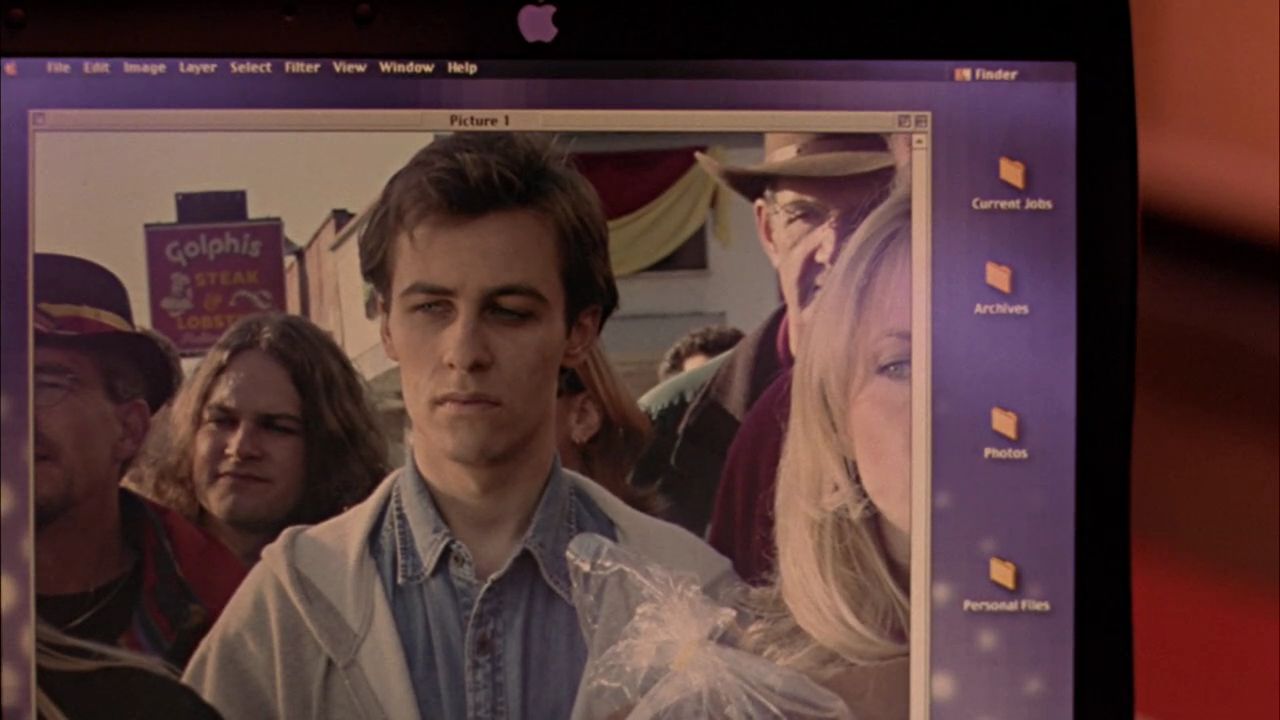Open the Archives folder
The image size is (1280, 720).
1000,288
